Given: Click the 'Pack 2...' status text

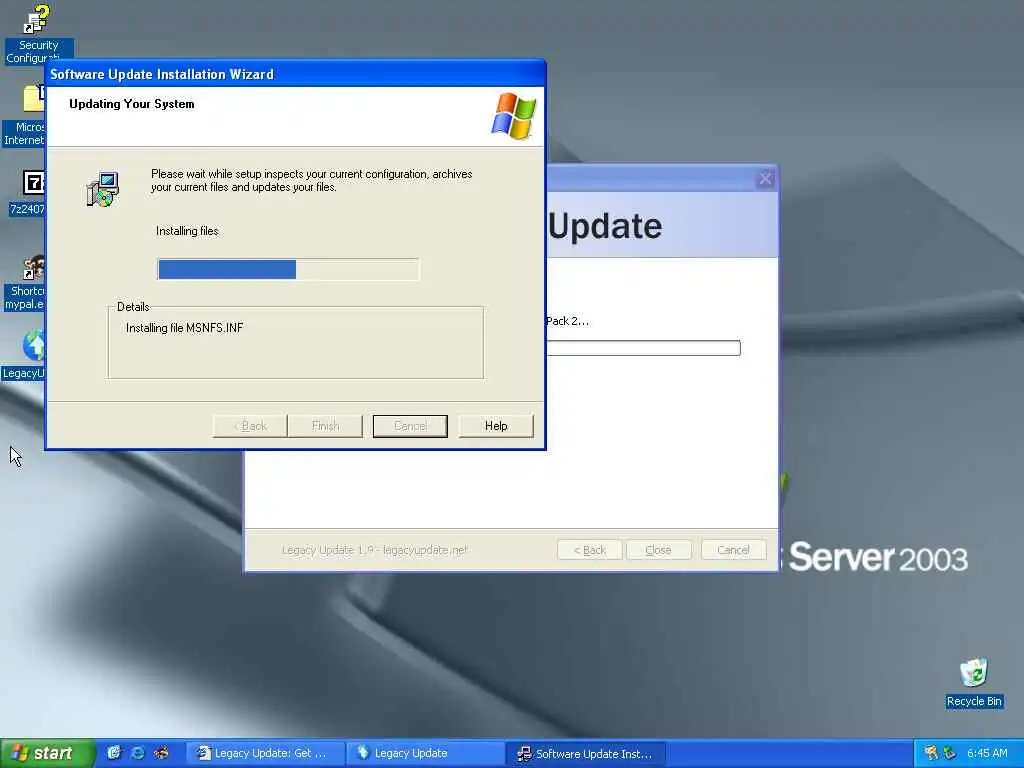Looking at the screenshot, I should click(567, 321).
